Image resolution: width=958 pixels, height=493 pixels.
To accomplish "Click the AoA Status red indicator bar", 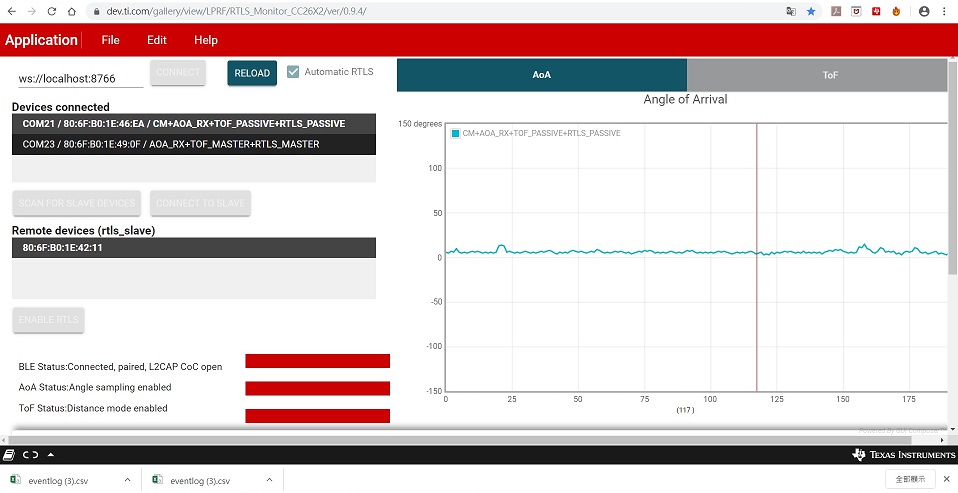I will [317, 388].
